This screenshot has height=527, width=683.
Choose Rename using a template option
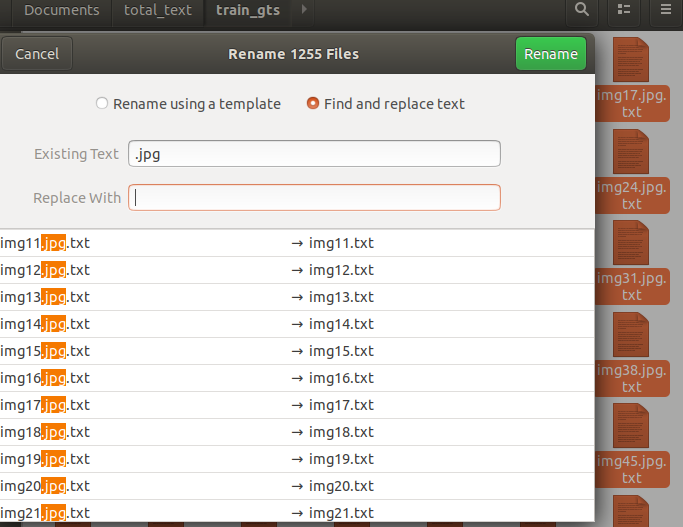[188, 104]
